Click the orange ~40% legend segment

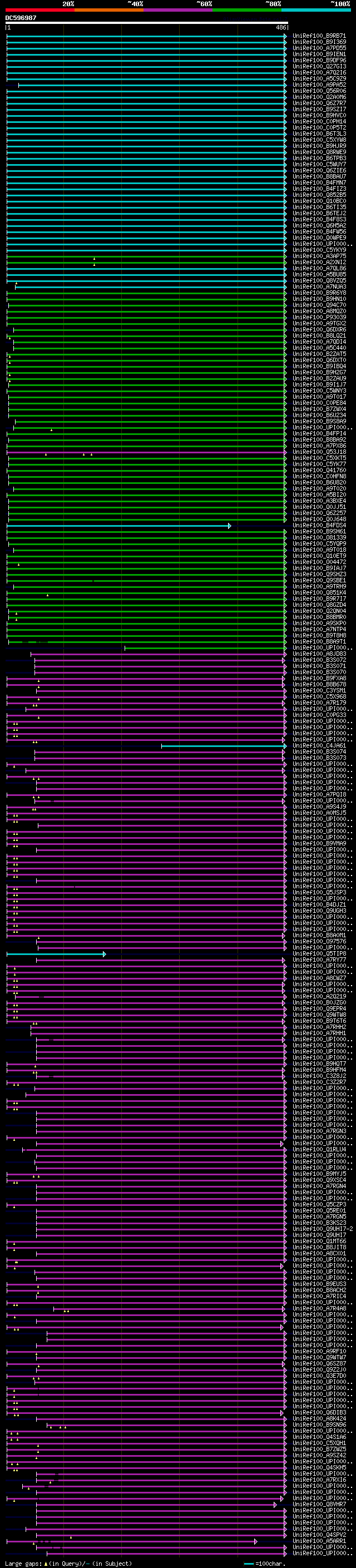coord(109,10)
